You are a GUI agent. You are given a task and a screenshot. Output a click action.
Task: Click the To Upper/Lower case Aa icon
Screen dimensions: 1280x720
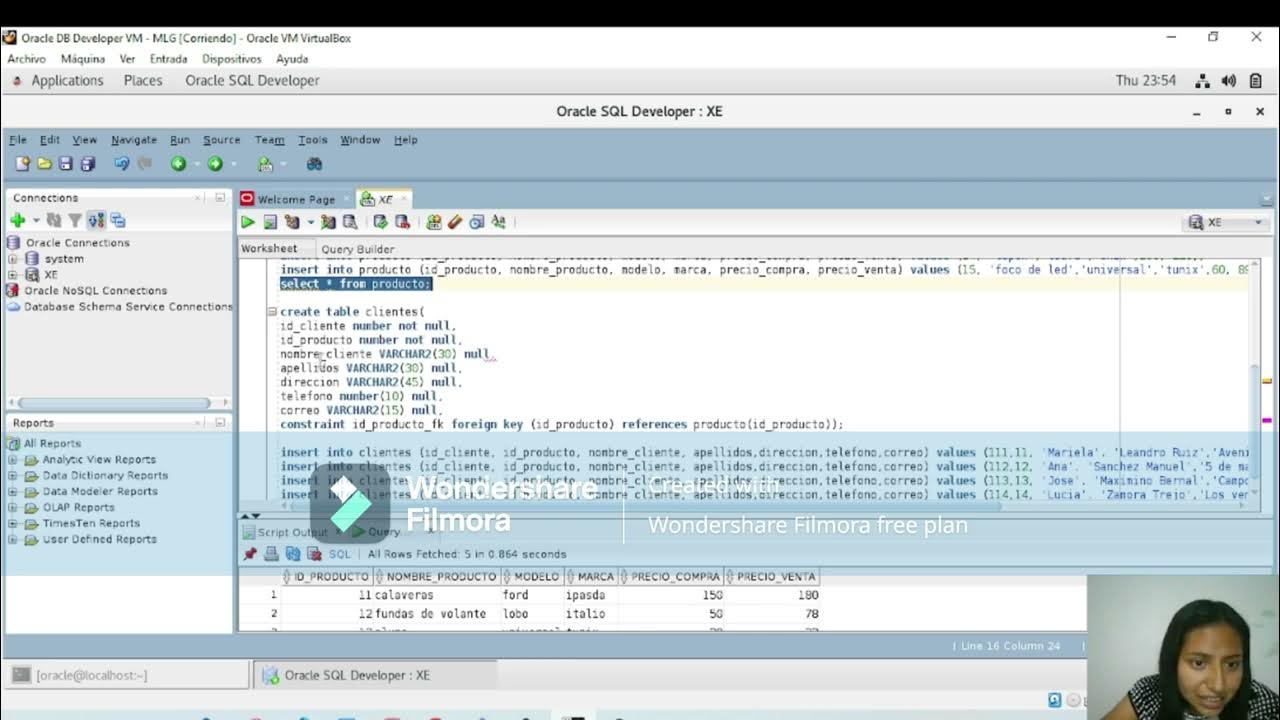(499, 222)
